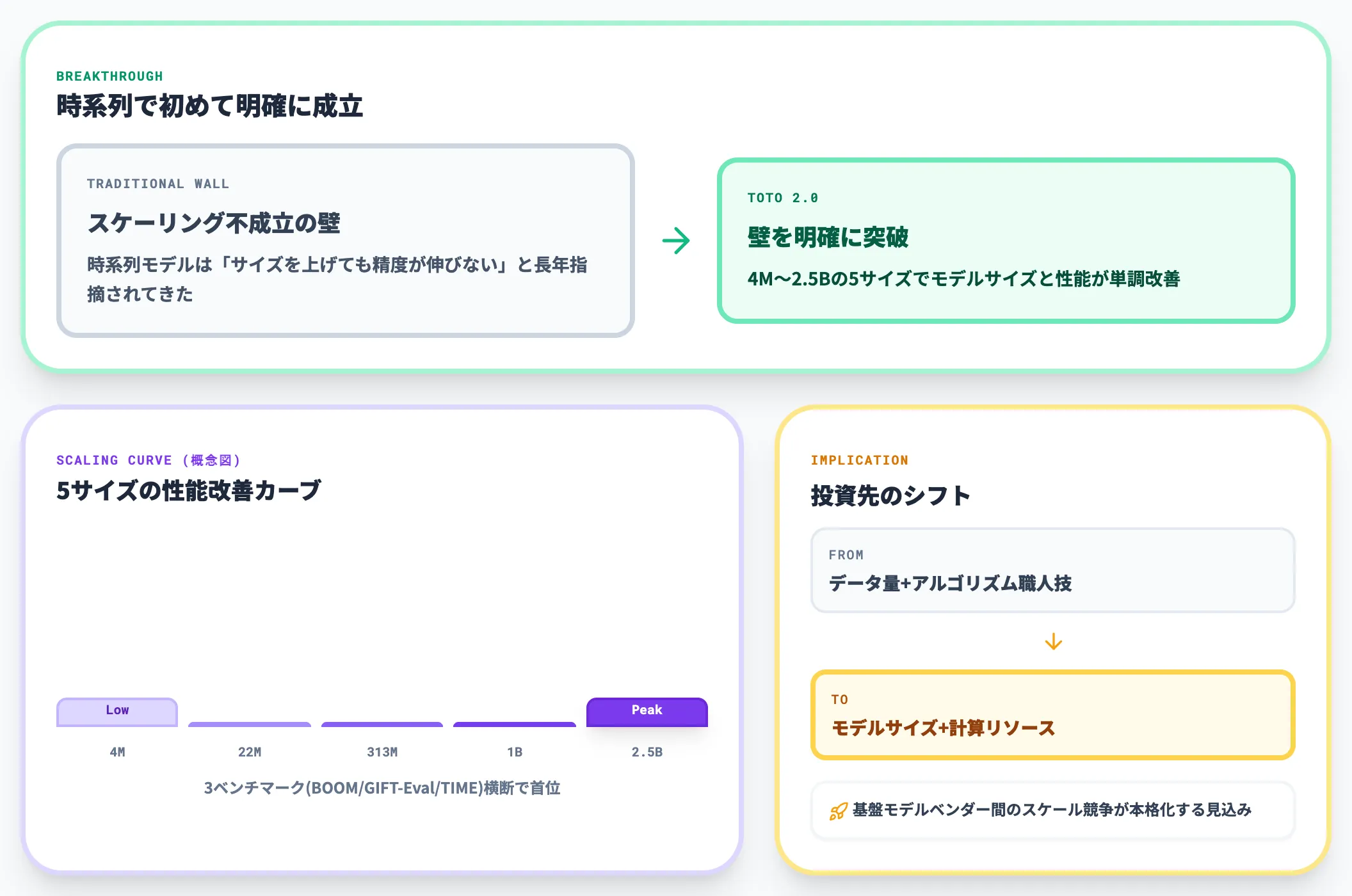Viewport: 1352px width, 896px height.
Task: Click text モデルサイズ+計算リソース
Action: click(943, 728)
